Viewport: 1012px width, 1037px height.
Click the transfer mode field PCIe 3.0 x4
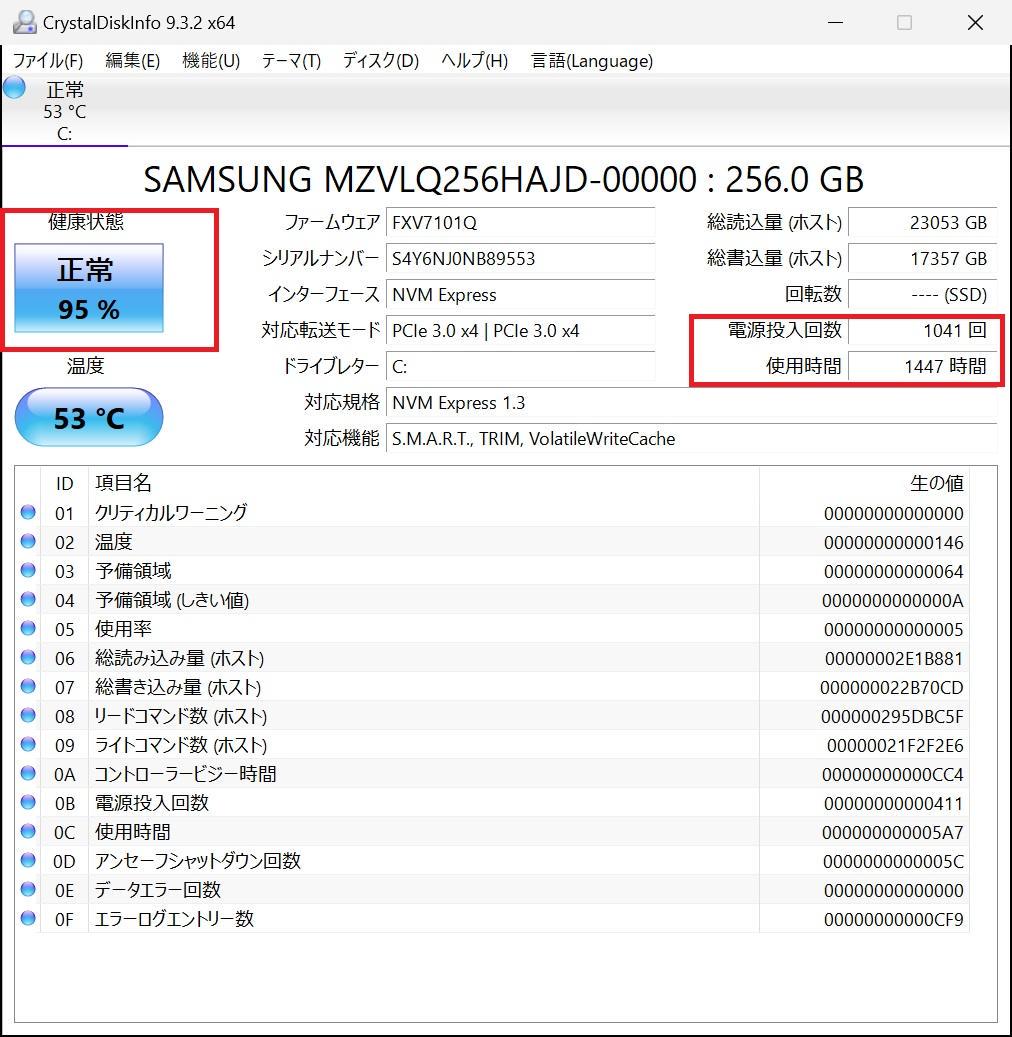pyautogui.click(x=520, y=331)
